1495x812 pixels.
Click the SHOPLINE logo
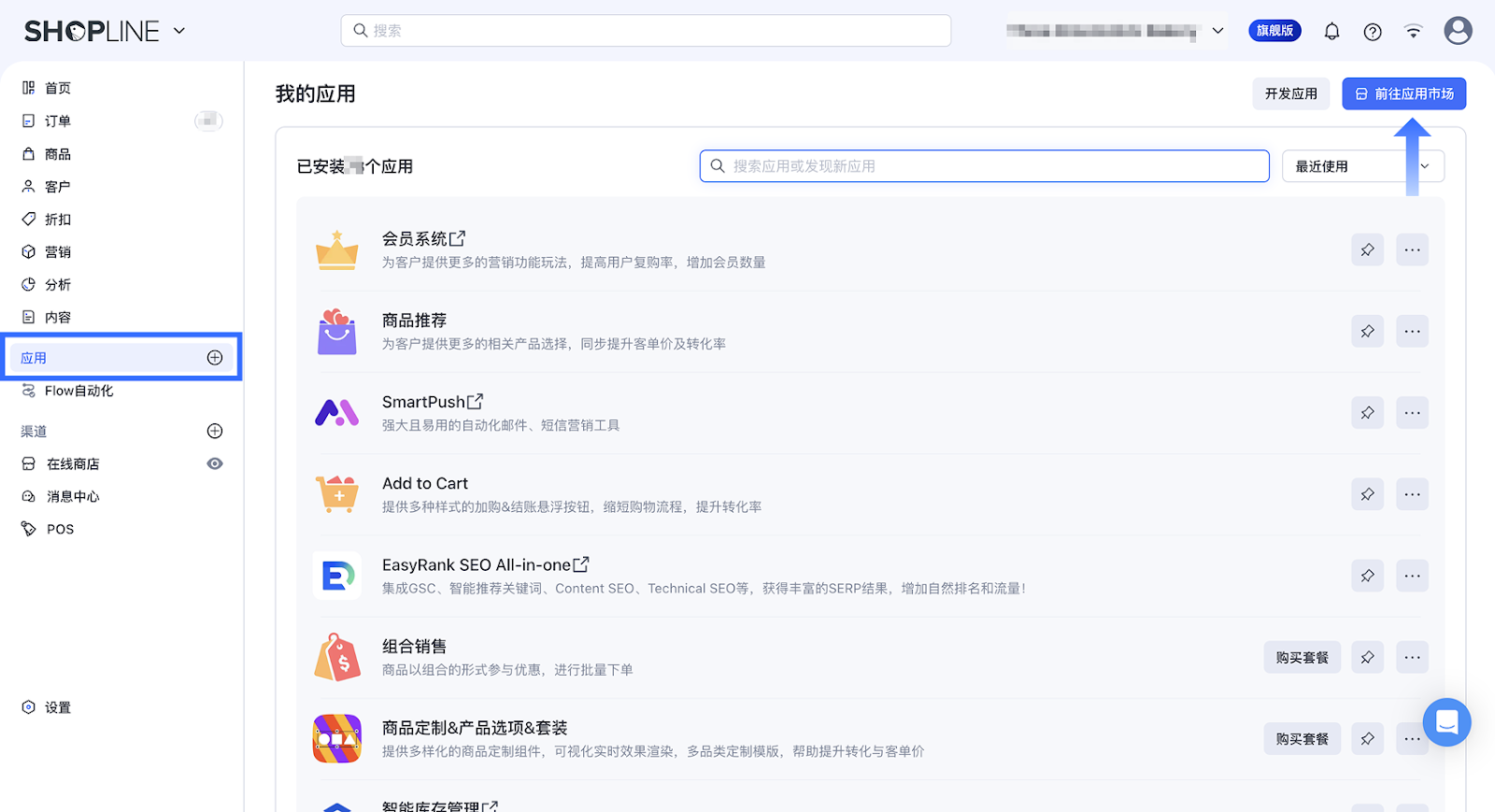(x=92, y=32)
